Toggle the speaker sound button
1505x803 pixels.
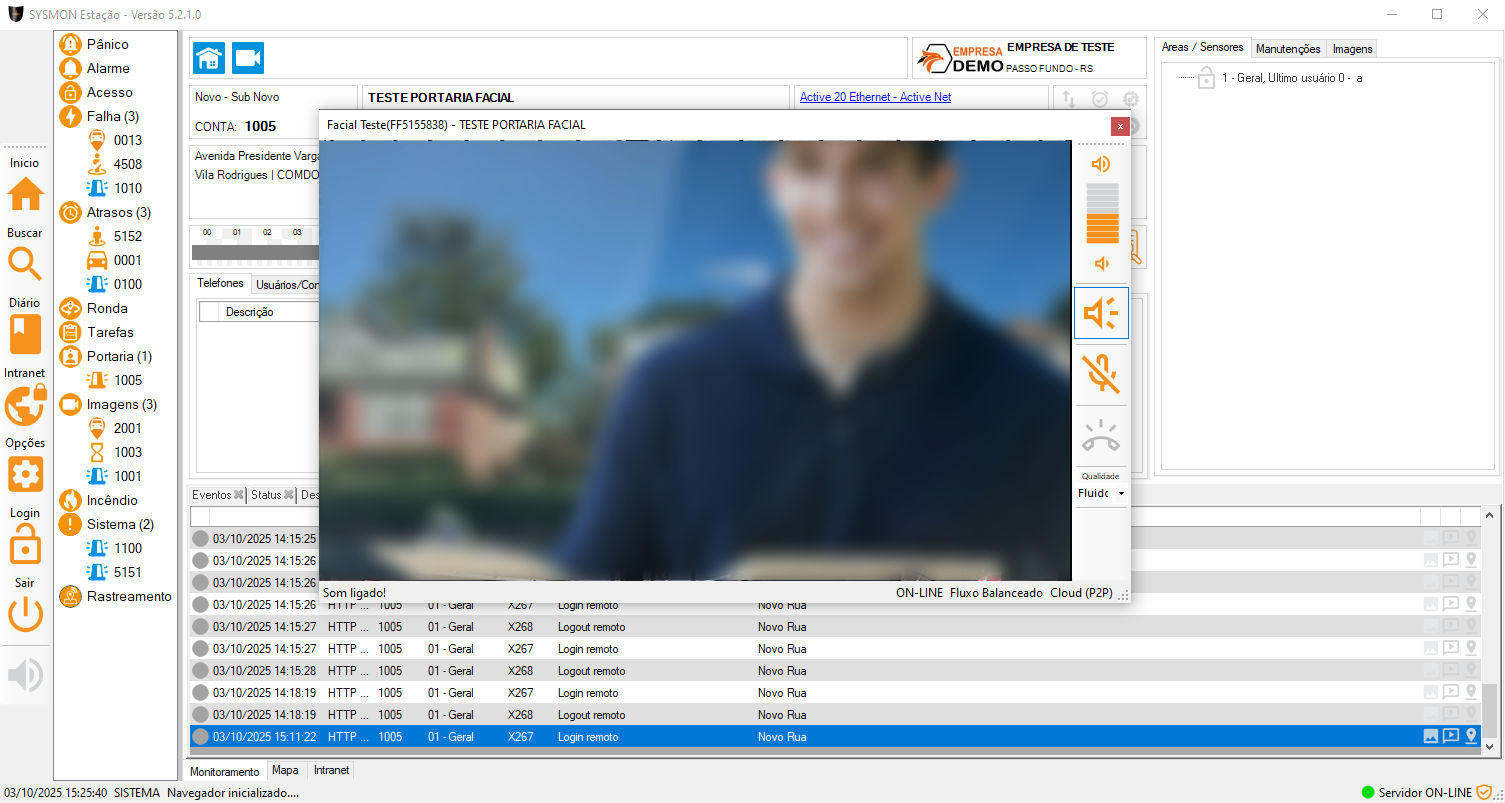tap(1101, 314)
